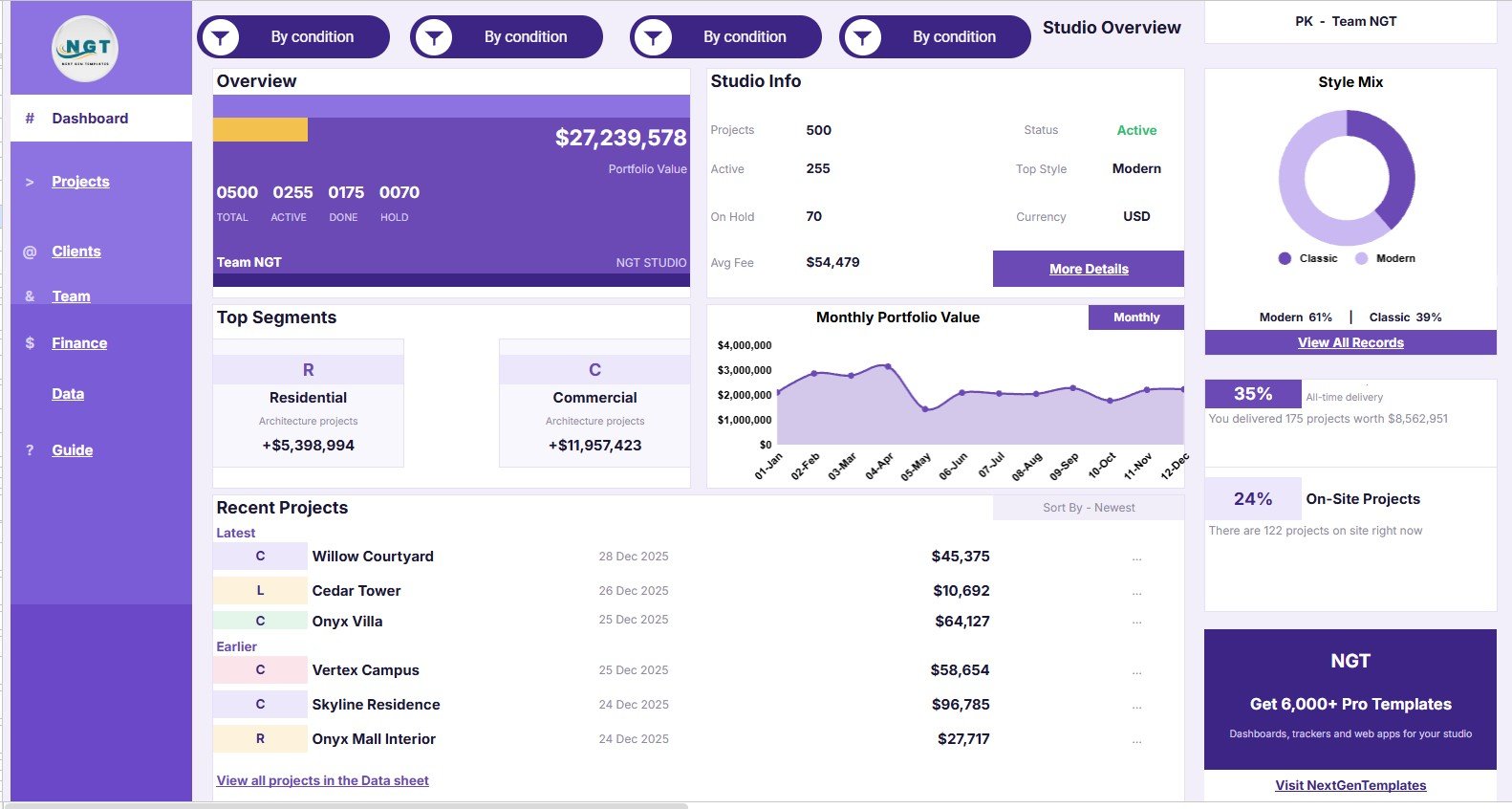Screen dimensions: 1512x809
Task: Open the second By condition filter dropdown
Action: point(507,37)
